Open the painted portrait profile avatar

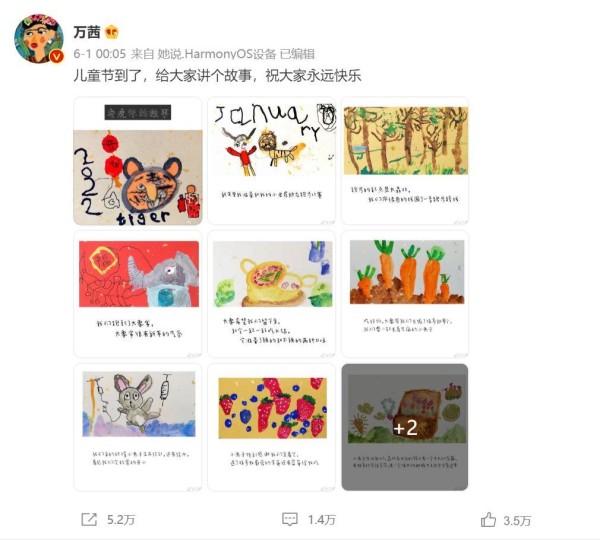pos(39,38)
